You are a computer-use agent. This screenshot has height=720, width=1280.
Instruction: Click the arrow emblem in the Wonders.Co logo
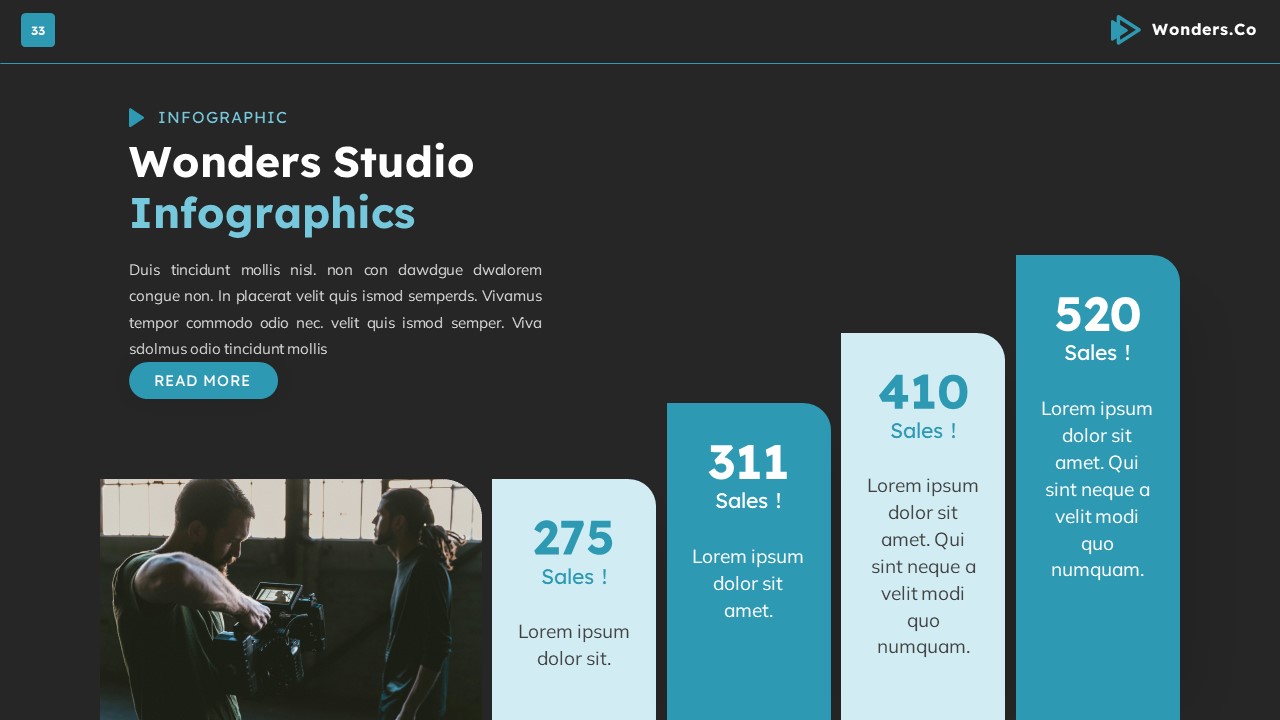(1125, 30)
